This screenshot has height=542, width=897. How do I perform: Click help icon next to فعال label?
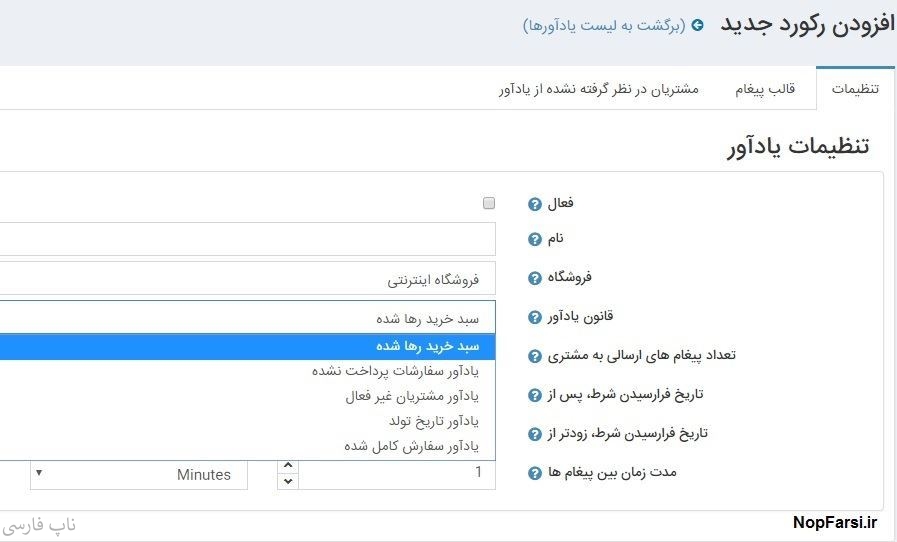[534, 204]
